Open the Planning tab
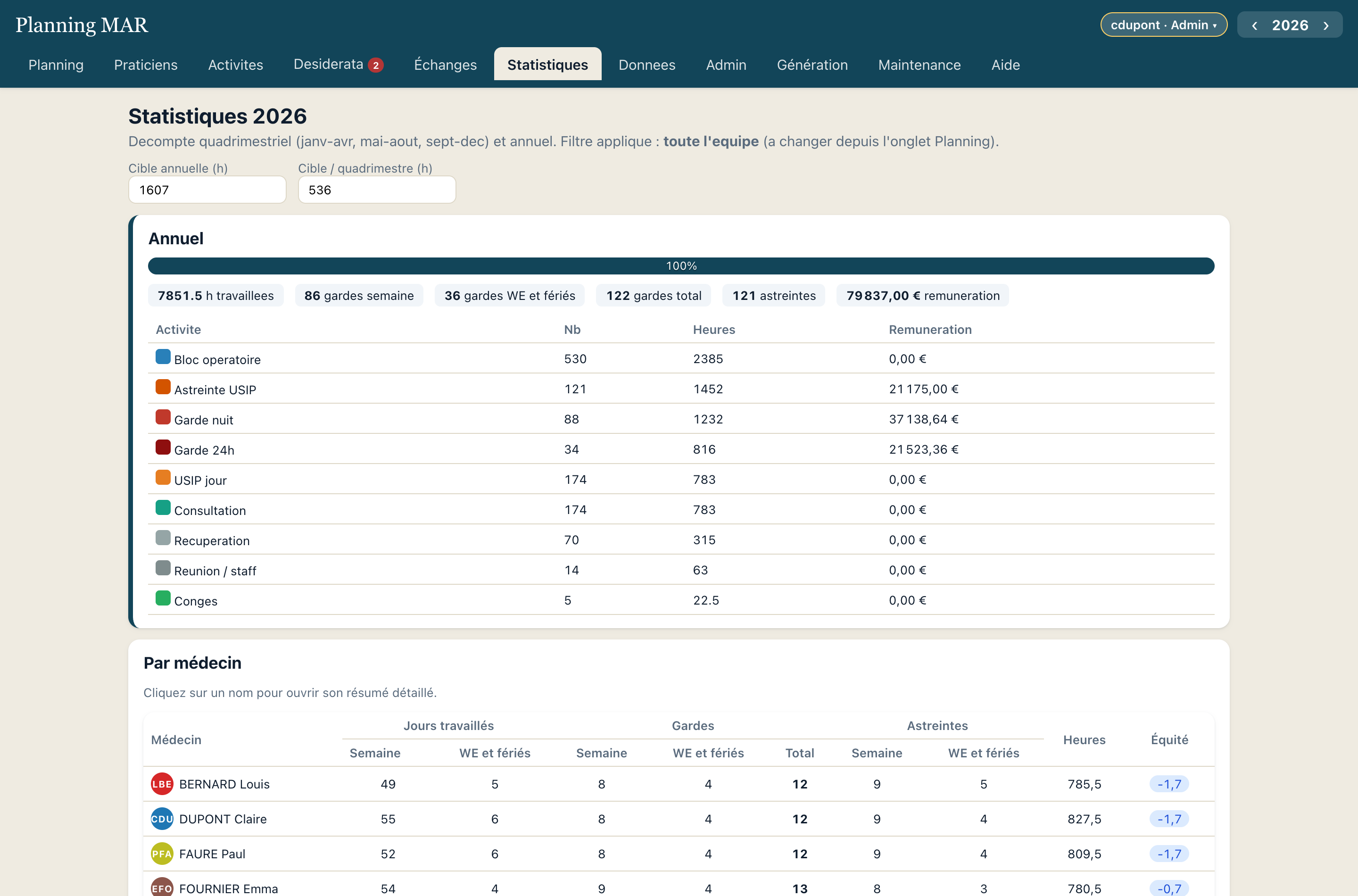This screenshot has width=1358, height=896. [x=56, y=65]
